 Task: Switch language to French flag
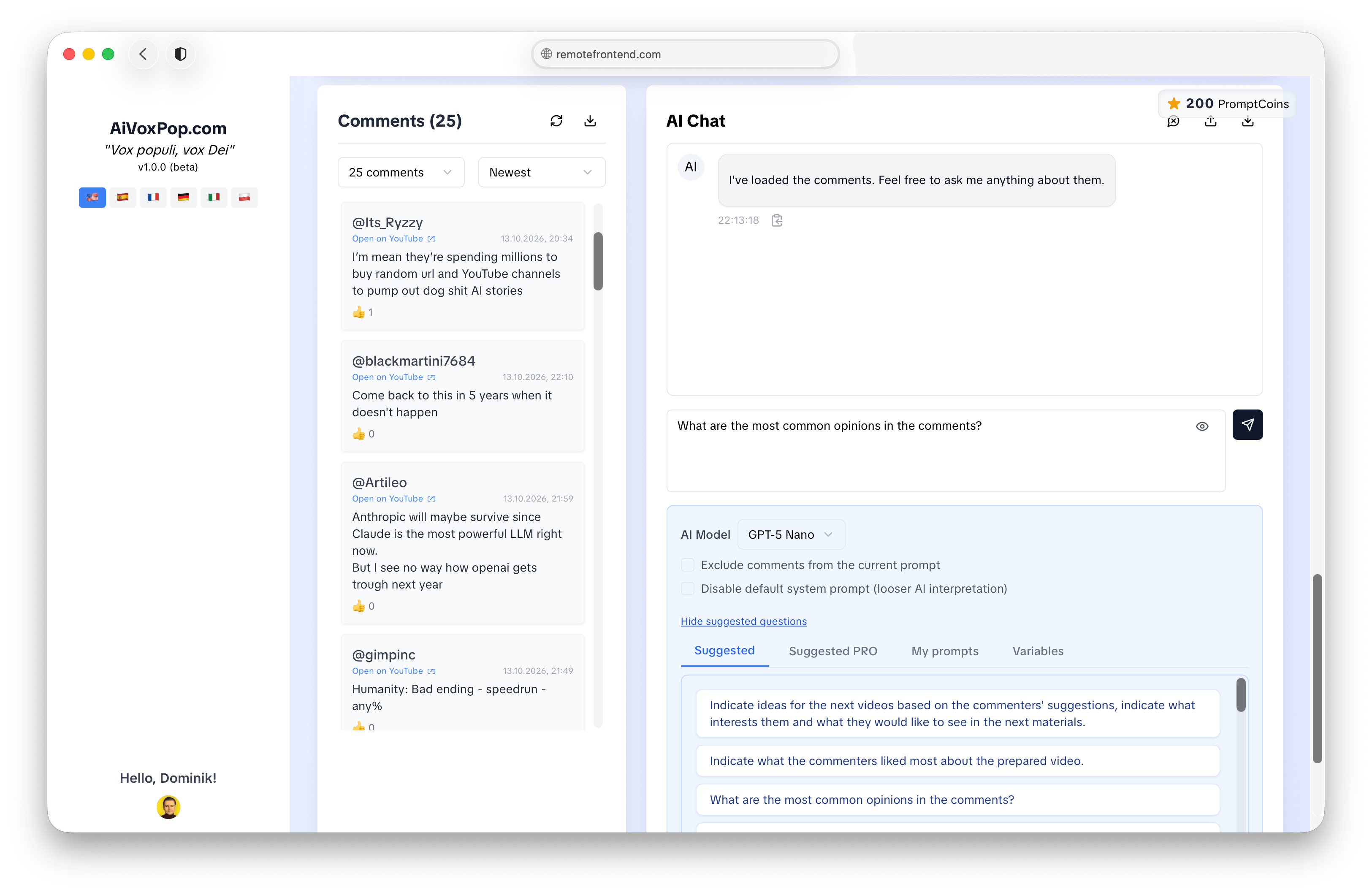[x=153, y=197]
